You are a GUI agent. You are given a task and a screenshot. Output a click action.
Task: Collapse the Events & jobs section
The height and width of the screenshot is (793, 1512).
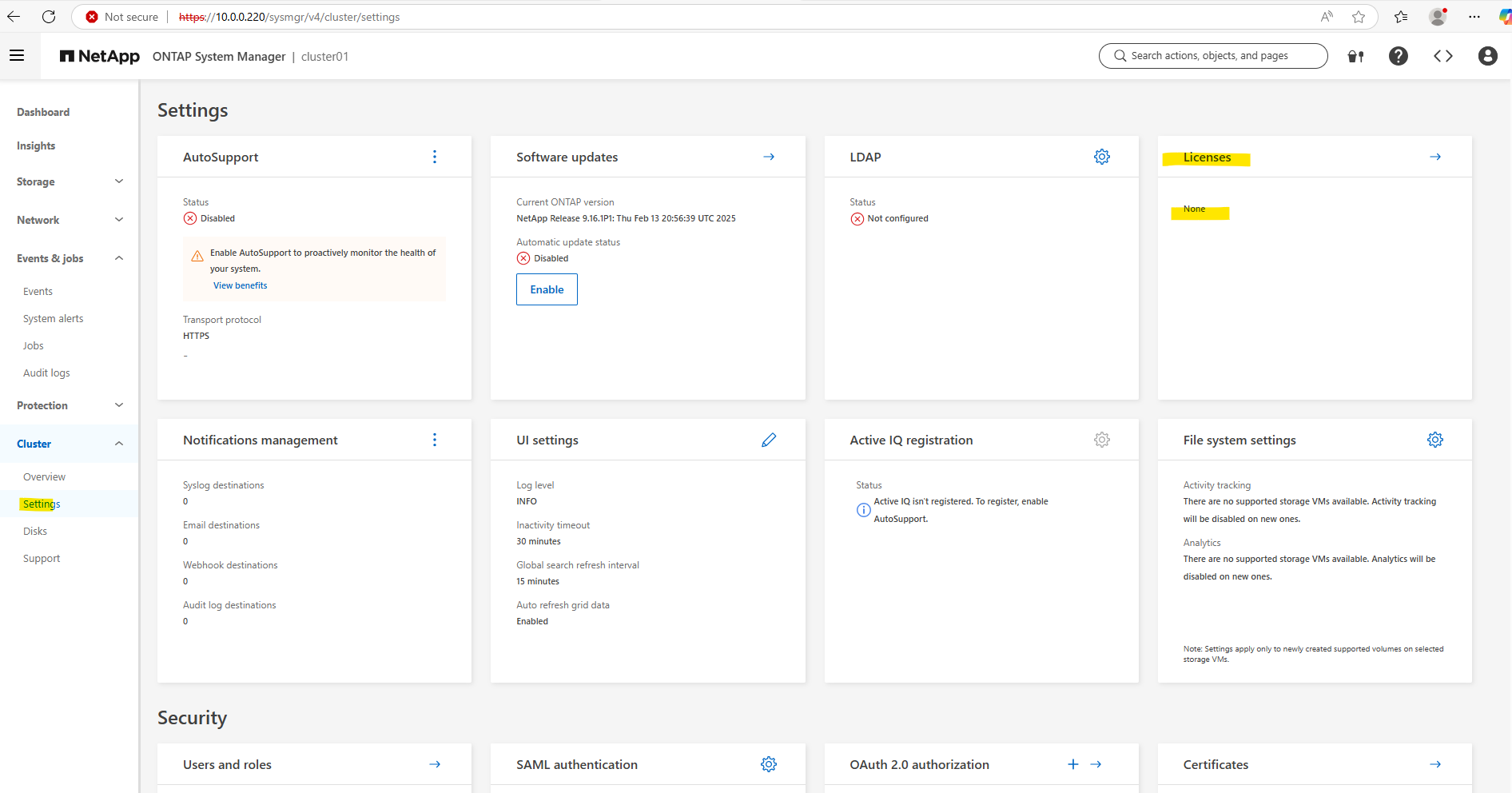coord(119,258)
